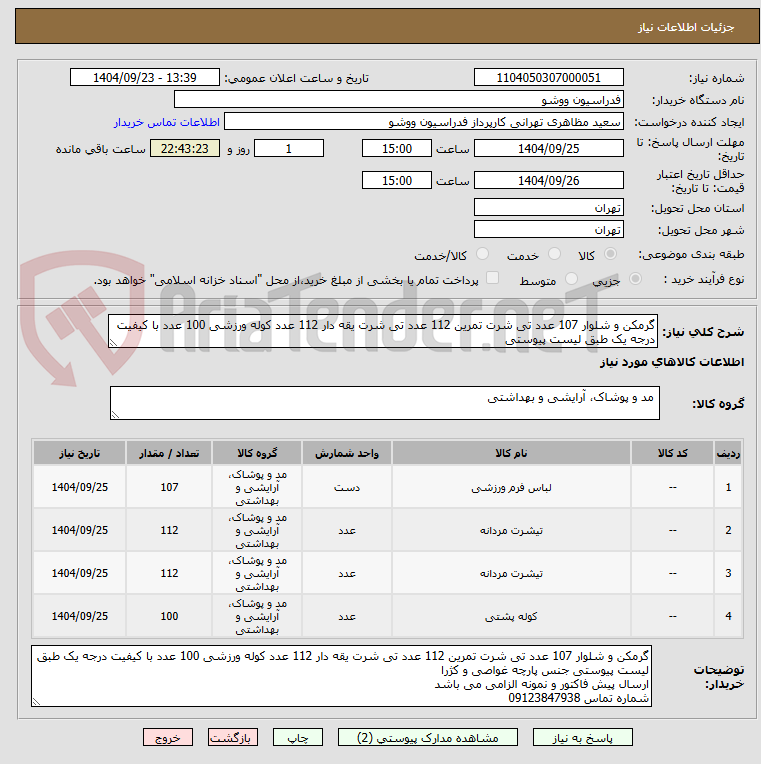
Task: Click the اطلاعات کالاهای مورد نیاز heading
Action: (x=672, y=362)
